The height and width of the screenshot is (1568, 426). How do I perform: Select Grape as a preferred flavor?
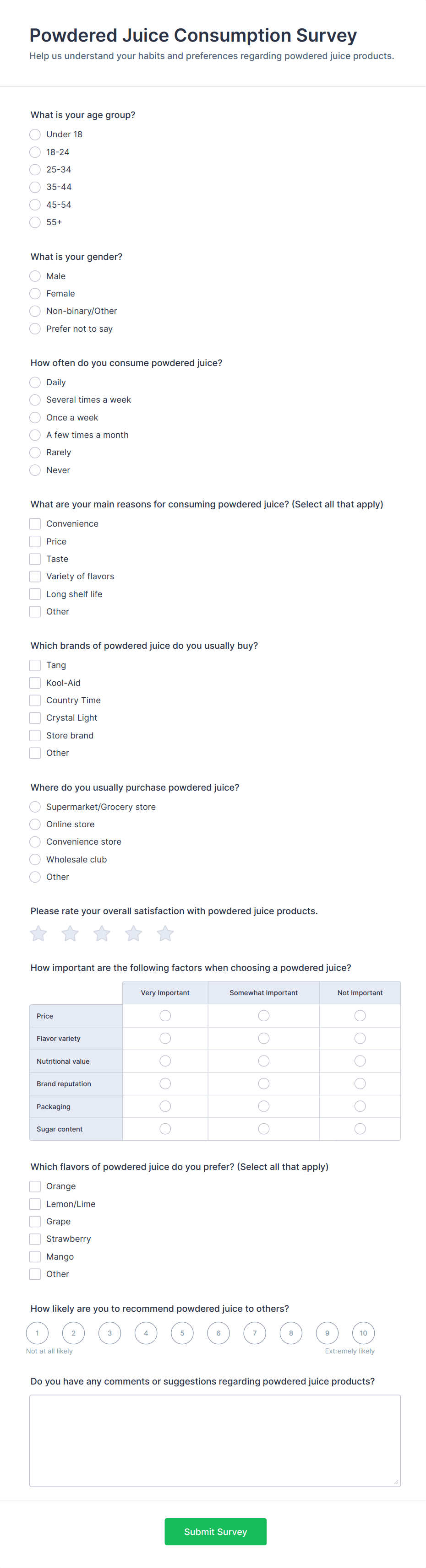pyautogui.click(x=35, y=1221)
